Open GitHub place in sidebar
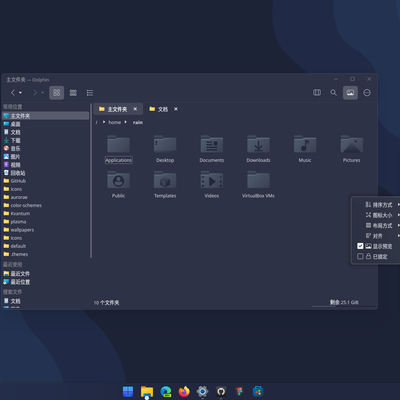The image size is (400, 400). (x=46, y=181)
